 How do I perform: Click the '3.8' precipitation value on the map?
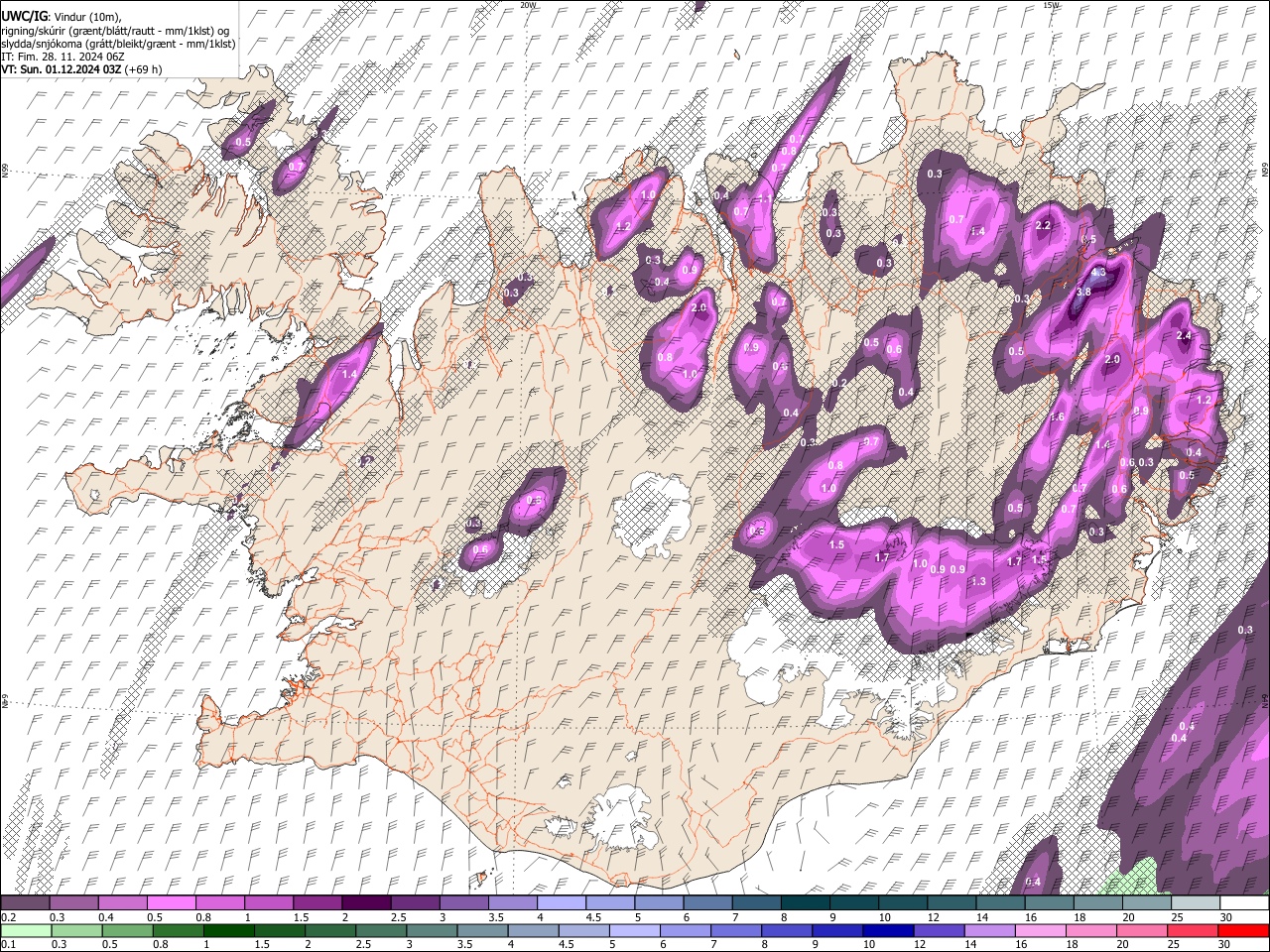coord(1083,292)
